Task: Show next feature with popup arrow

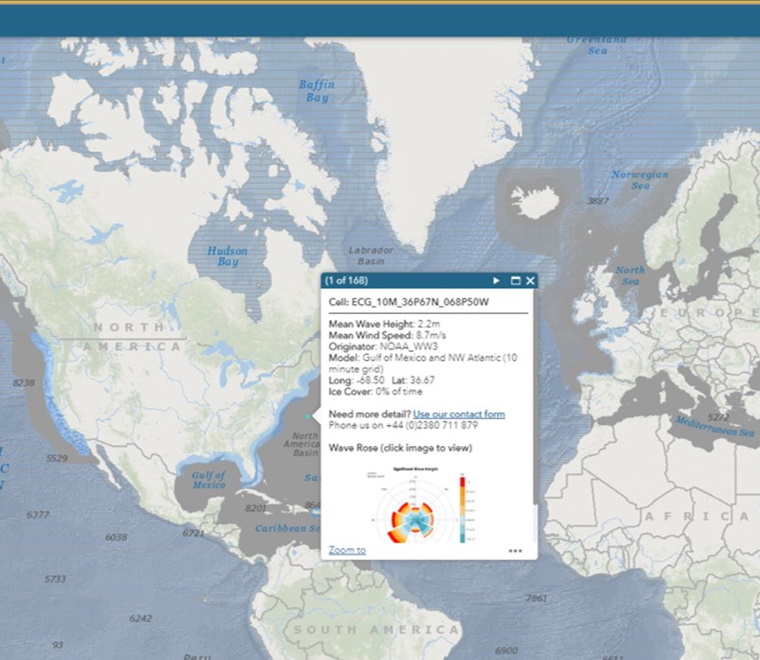Action: (x=496, y=281)
